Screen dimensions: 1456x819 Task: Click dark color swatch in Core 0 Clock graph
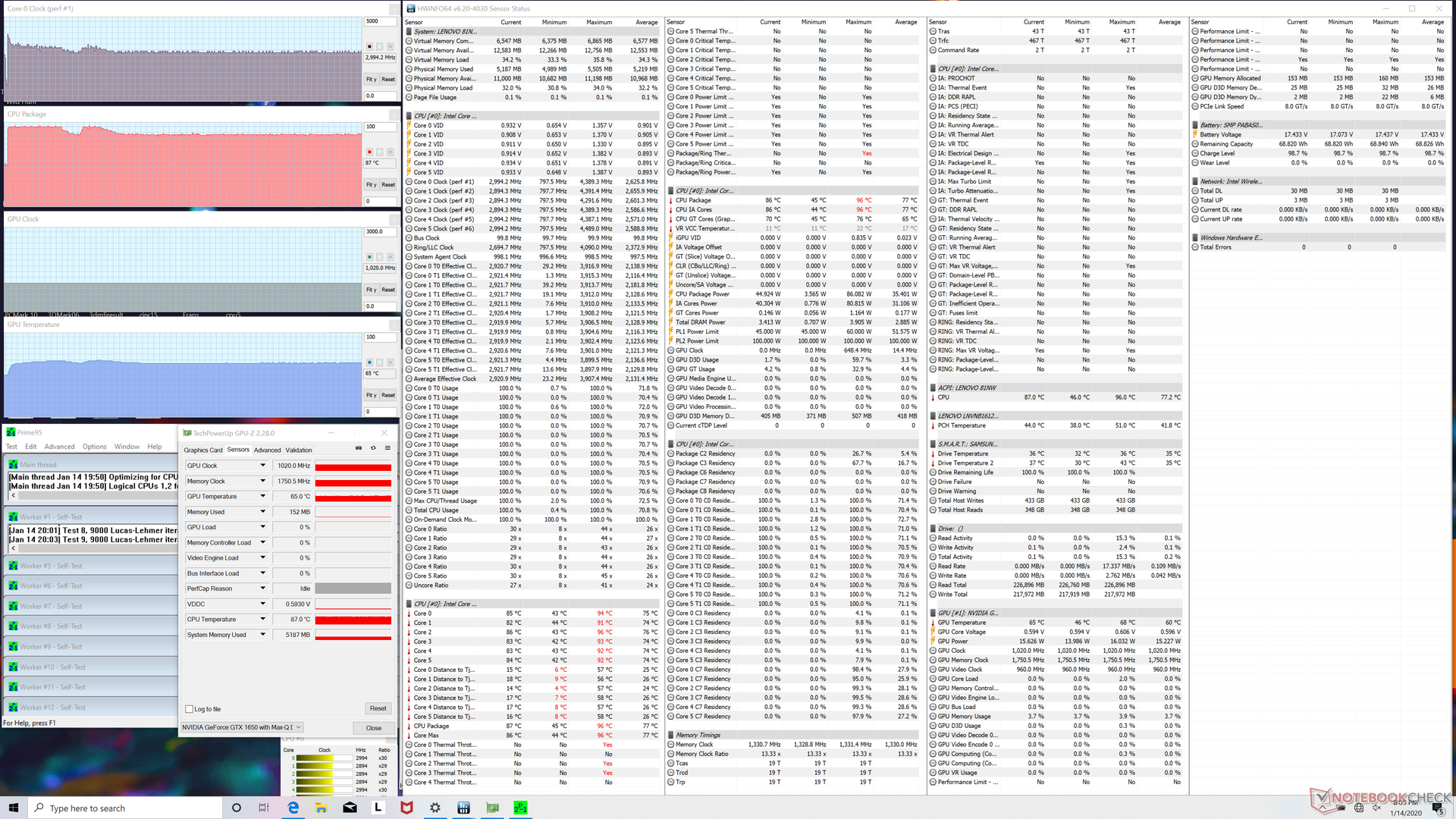pyautogui.click(x=369, y=47)
